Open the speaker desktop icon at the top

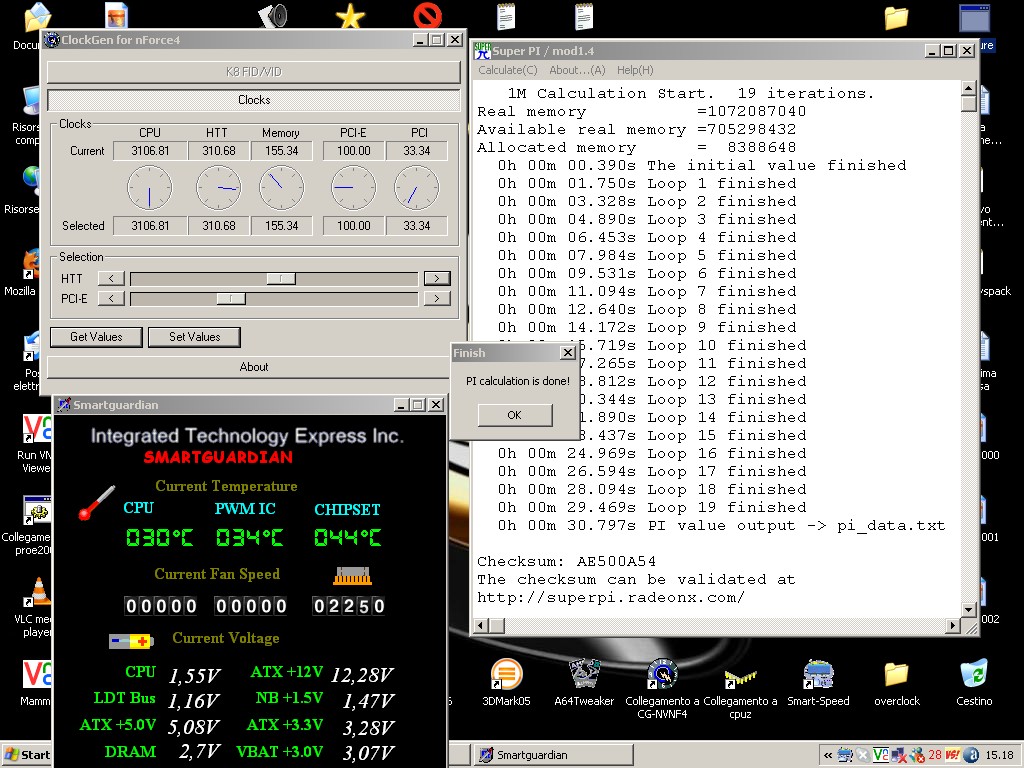273,14
